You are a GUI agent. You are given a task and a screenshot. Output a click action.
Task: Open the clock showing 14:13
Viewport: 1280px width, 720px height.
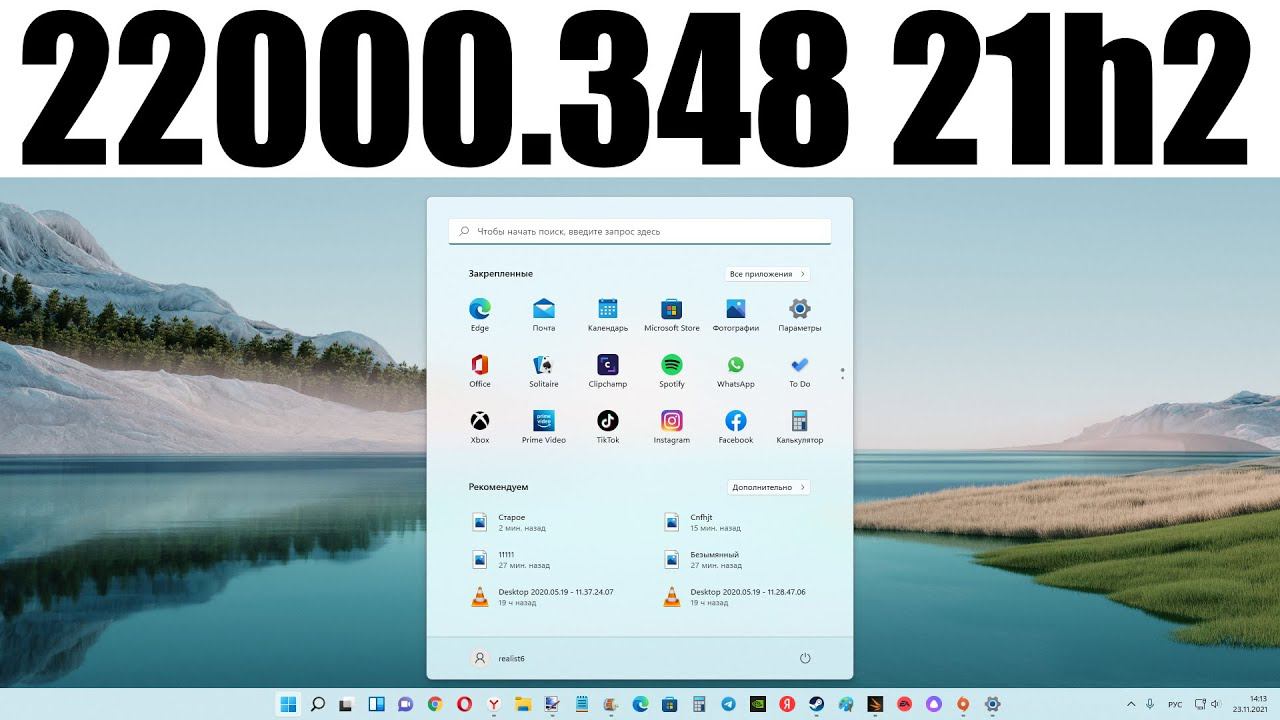[1250, 704]
